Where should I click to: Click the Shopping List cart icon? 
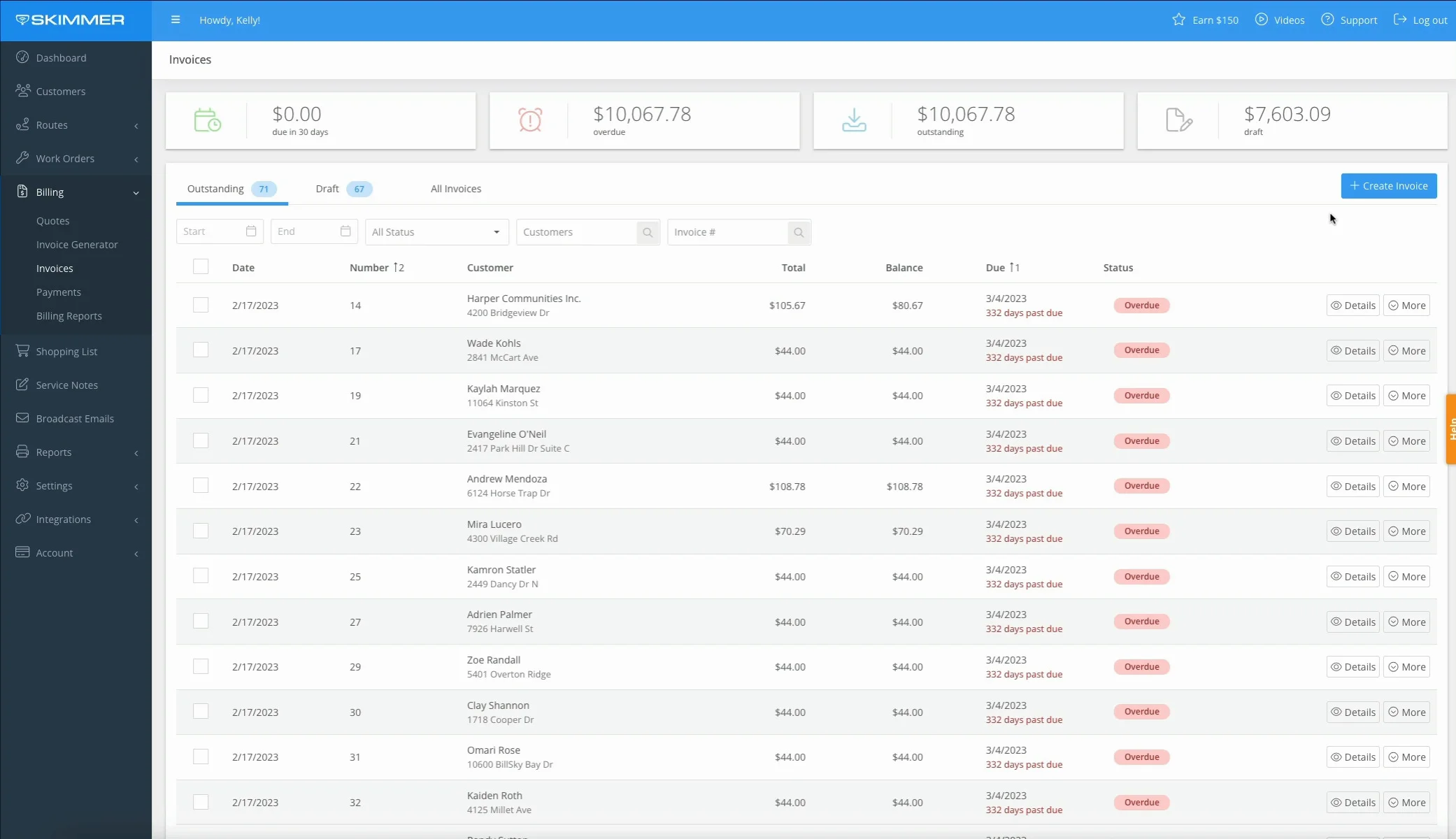pyautogui.click(x=22, y=351)
